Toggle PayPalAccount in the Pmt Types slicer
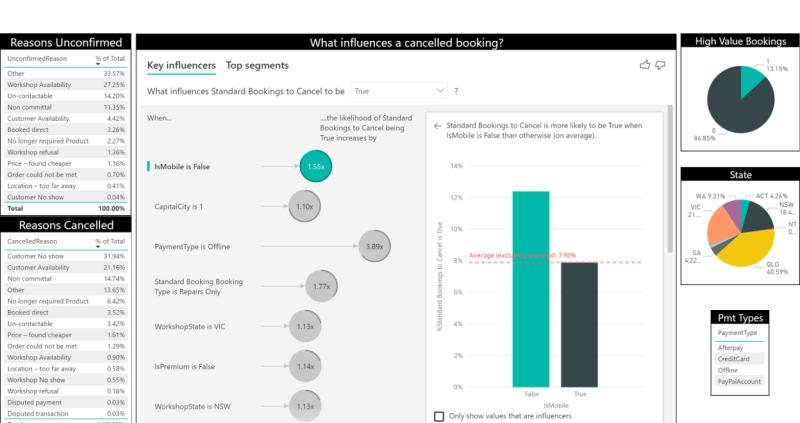Image resolution: width=800 pixels, height=423 pixels. [738, 380]
